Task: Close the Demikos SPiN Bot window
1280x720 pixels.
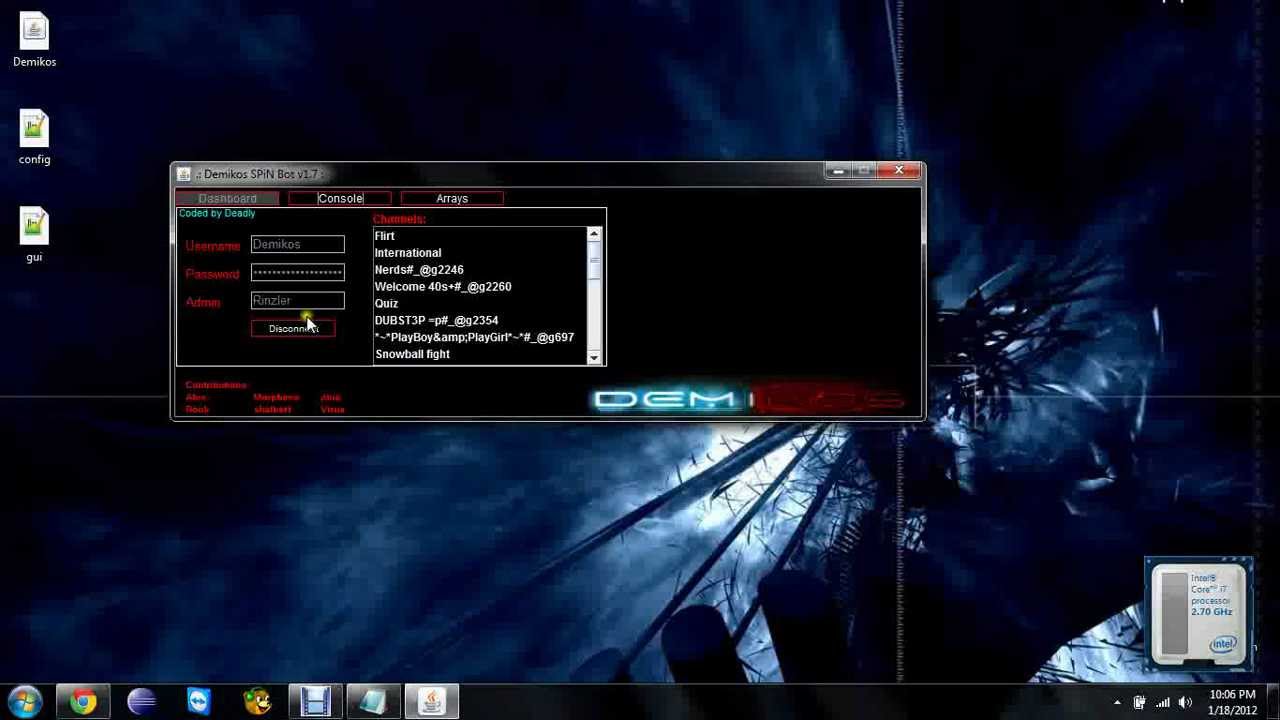Action: click(x=898, y=172)
